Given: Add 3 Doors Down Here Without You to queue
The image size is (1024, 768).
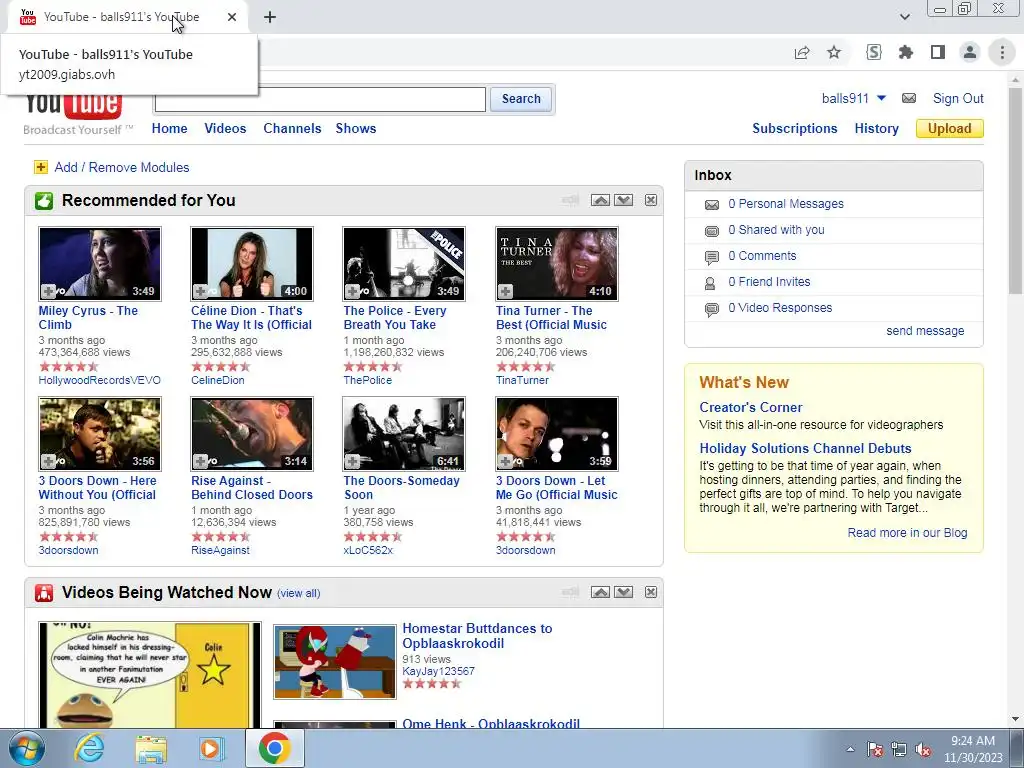Looking at the screenshot, I should pyautogui.click(x=49, y=461).
